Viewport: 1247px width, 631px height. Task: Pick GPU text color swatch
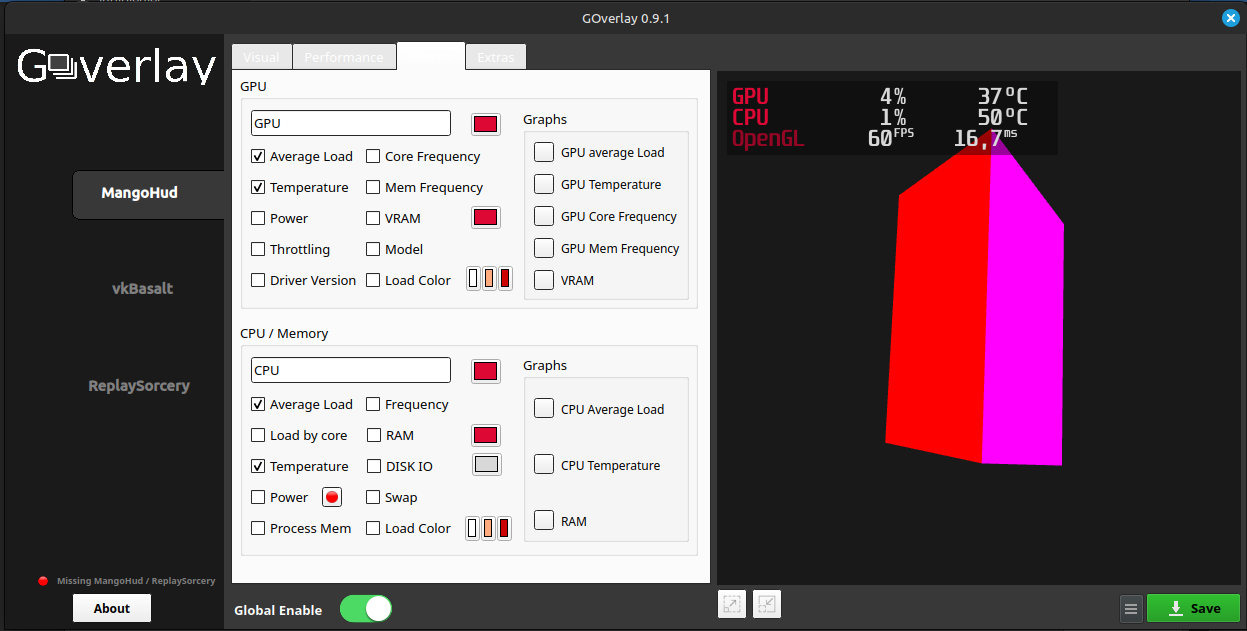click(486, 124)
